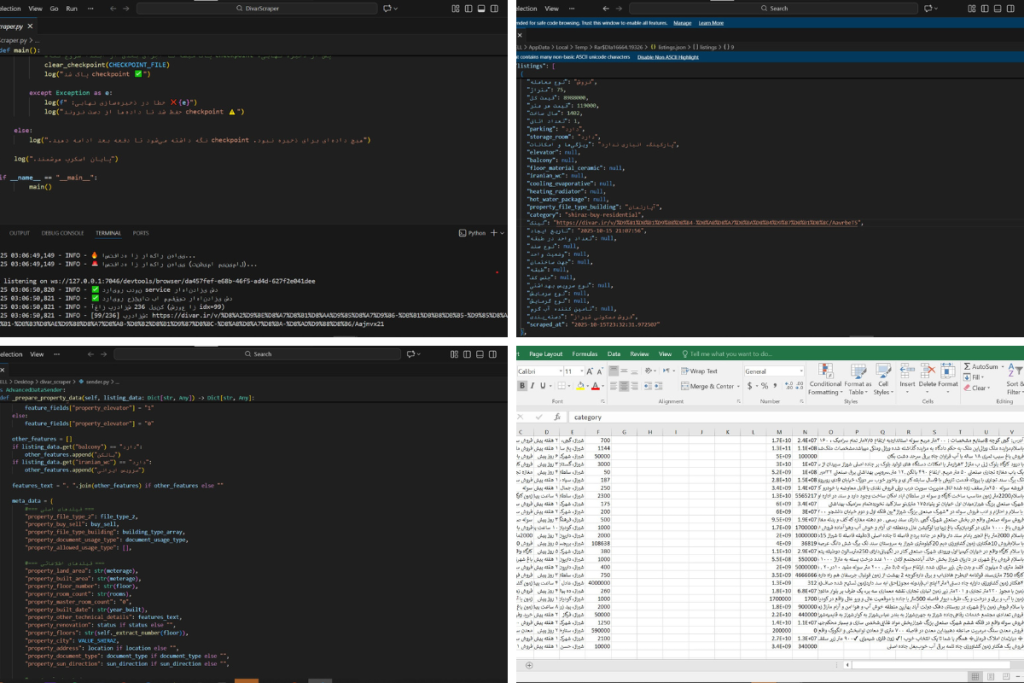The height and width of the screenshot is (683, 1024).
Task: Click the yellow Fill Color swatch
Action: point(578,385)
